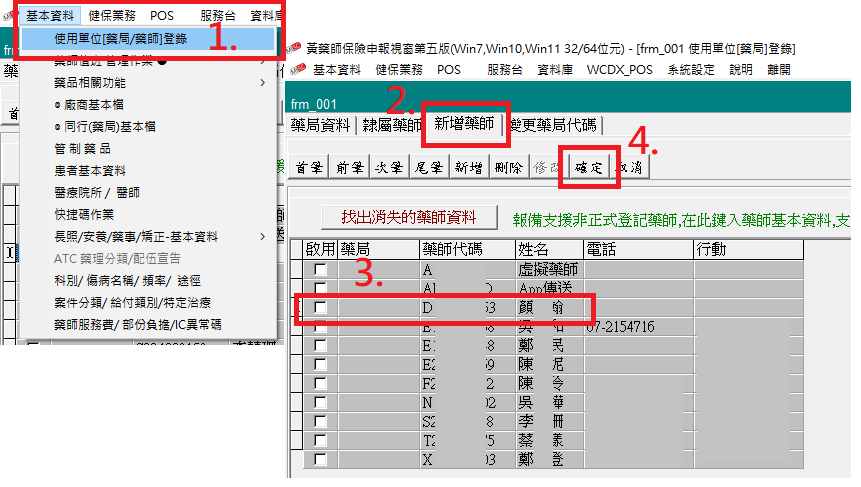Enable checkbox for 鄭 row with code E
The image size is (861, 487).
tap(320, 345)
